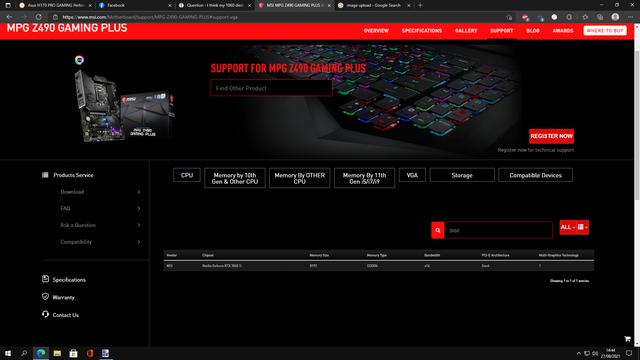Screen dimensions: 640x360
Task: Switch to image upload Google Search tab
Action: [374, 5]
